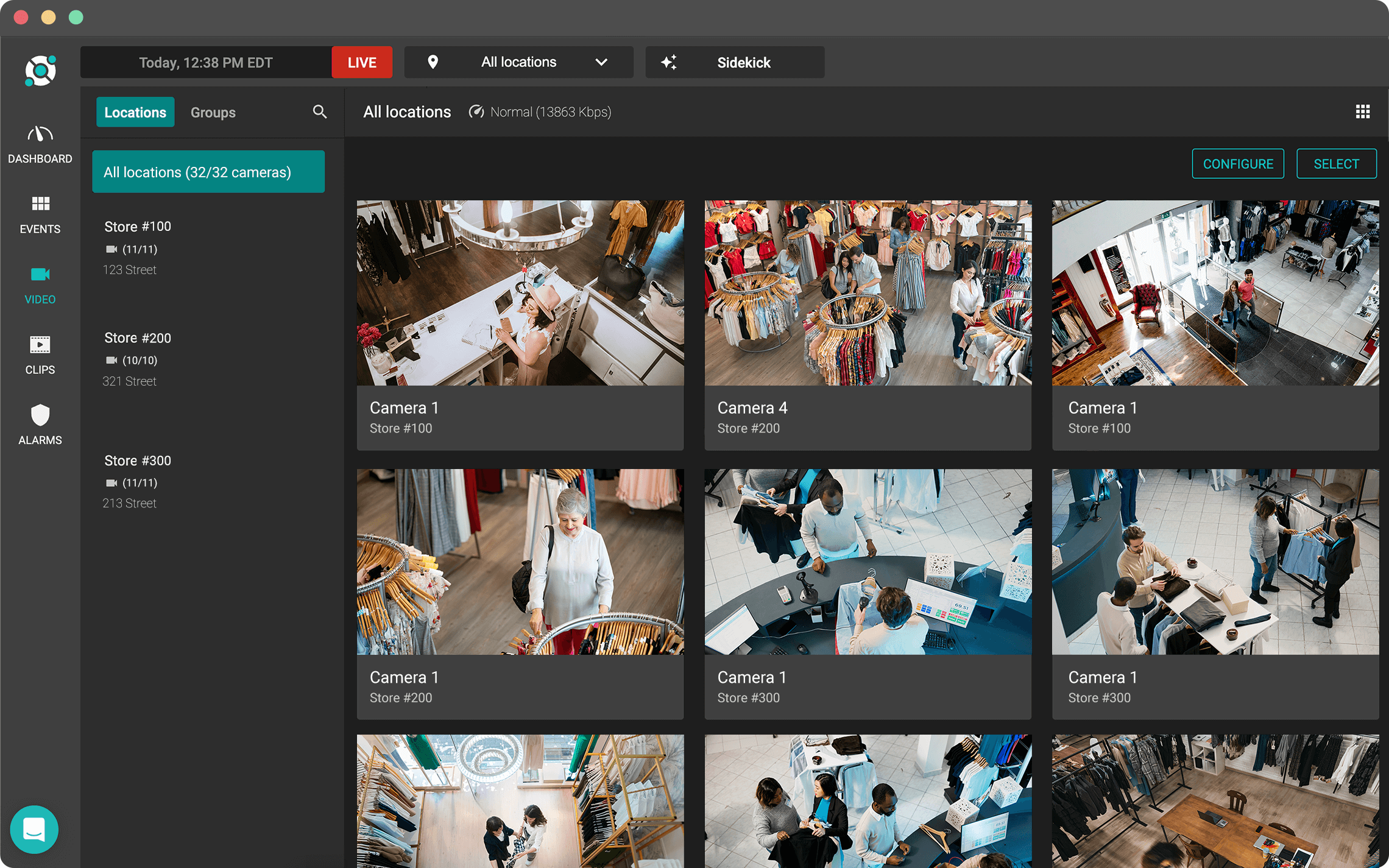The height and width of the screenshot is (868, 1389).
Task: Enable camera selection mode via SELECT
Action: 1336,163
